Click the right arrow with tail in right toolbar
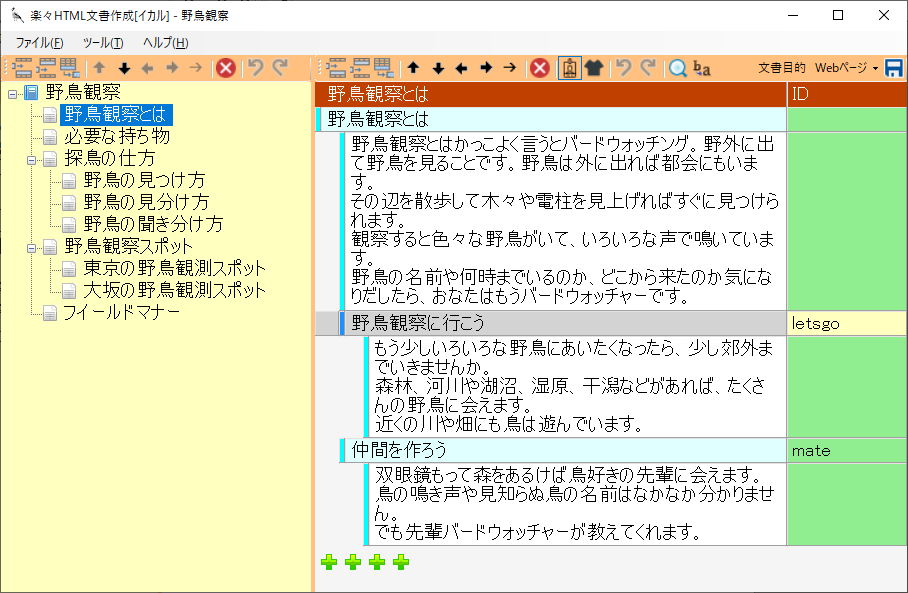Image resolution: width=908 pixels, height=593 pixels. pyautogui.click(x=510, y=68)
